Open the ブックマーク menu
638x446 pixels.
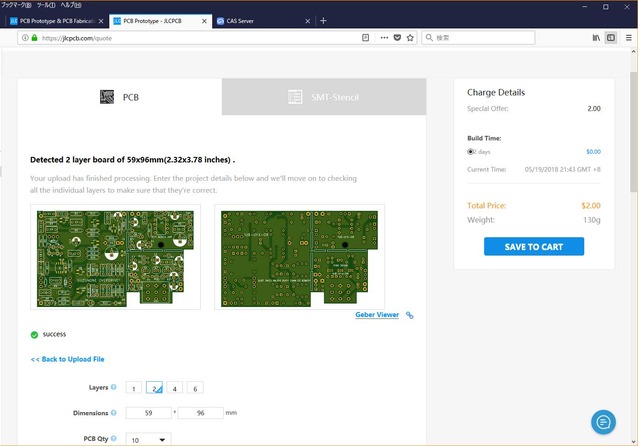click(16, 5)
